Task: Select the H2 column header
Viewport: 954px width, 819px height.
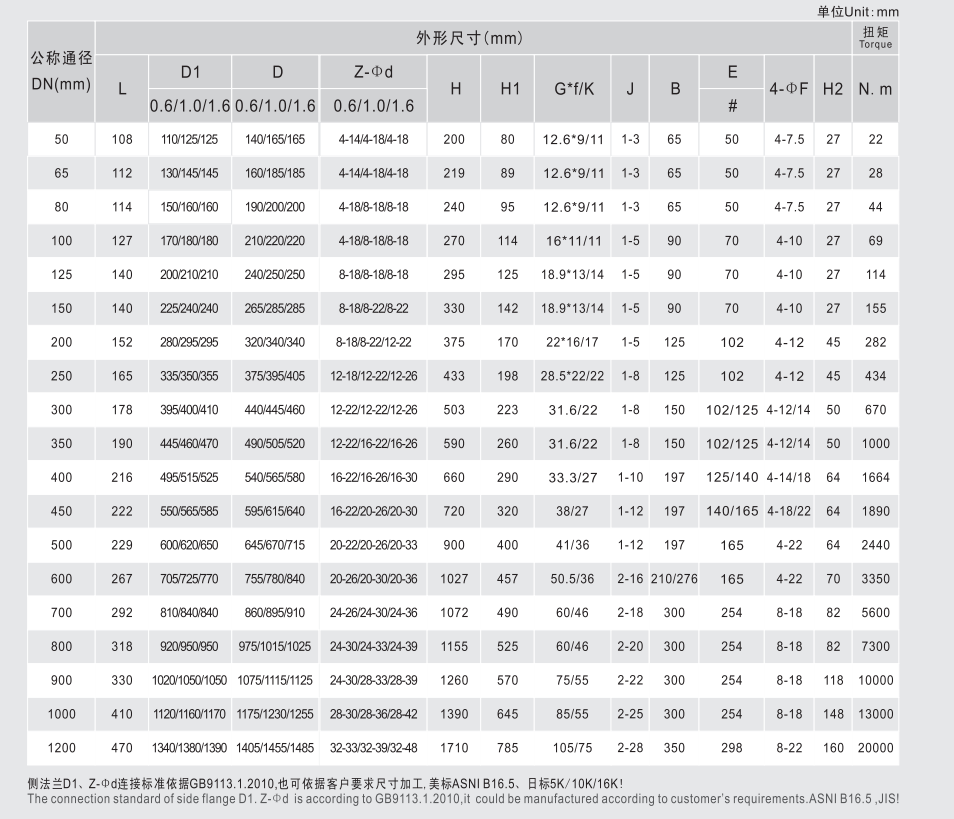Action: pos(832,88)
